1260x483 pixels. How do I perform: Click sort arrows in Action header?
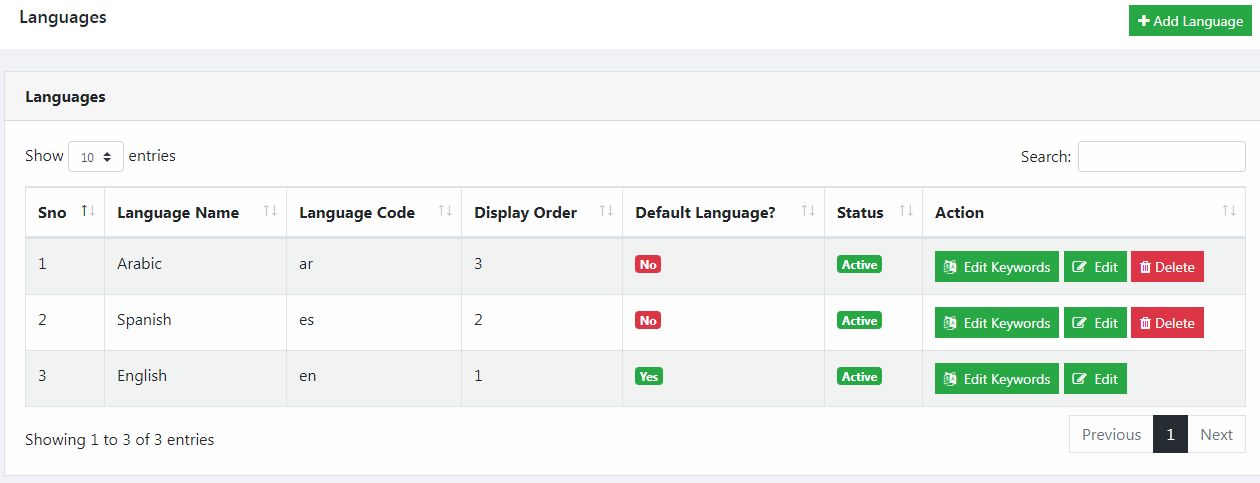1229,211
